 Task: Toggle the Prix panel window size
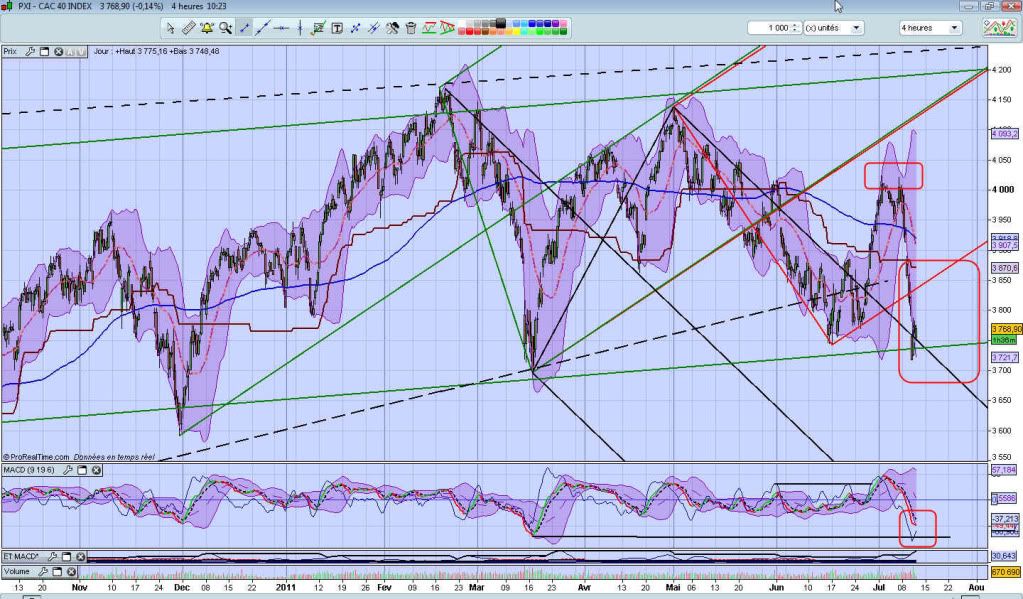tap(44, 50)
